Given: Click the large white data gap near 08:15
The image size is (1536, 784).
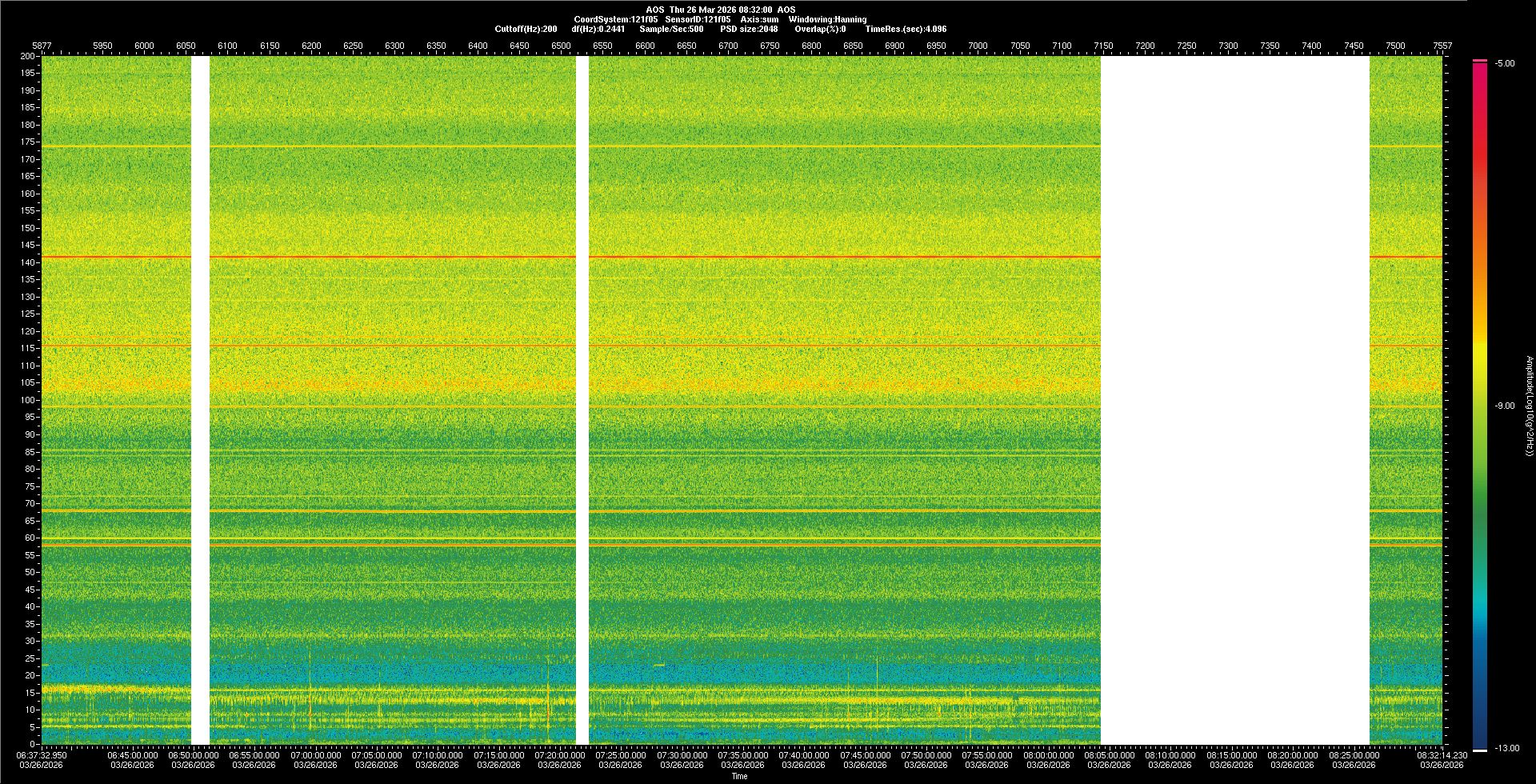Looking at the screenshot, I should pyautogui.click(x=1234, y=400).
